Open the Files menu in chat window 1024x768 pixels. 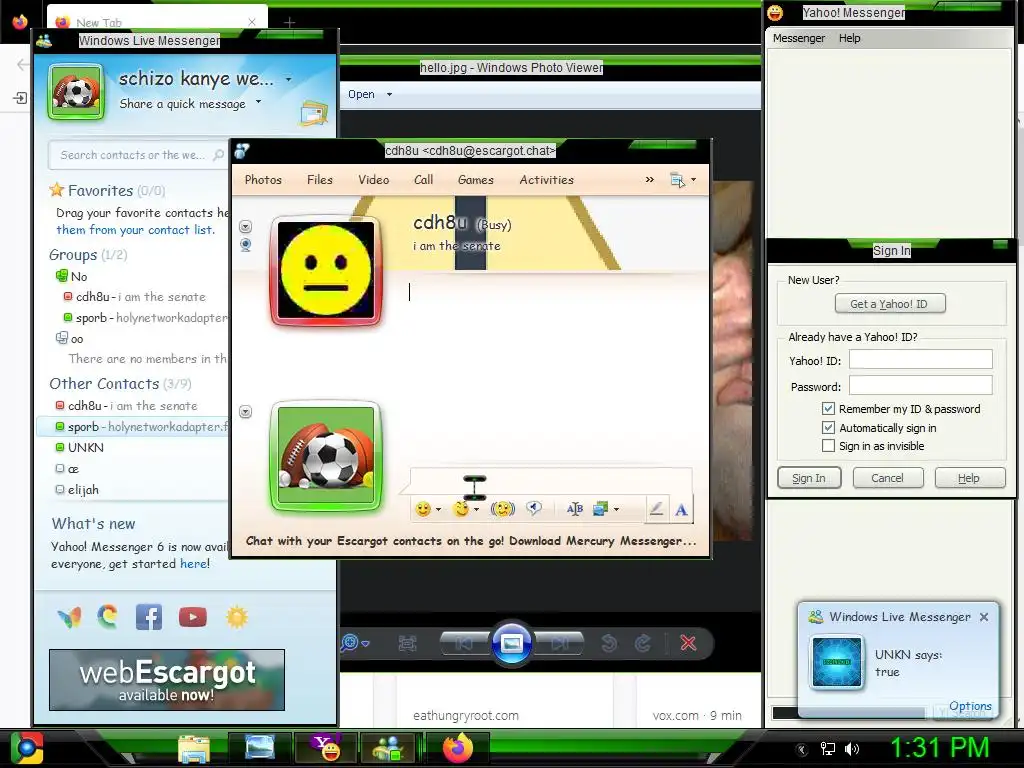(x=320, y=180)
